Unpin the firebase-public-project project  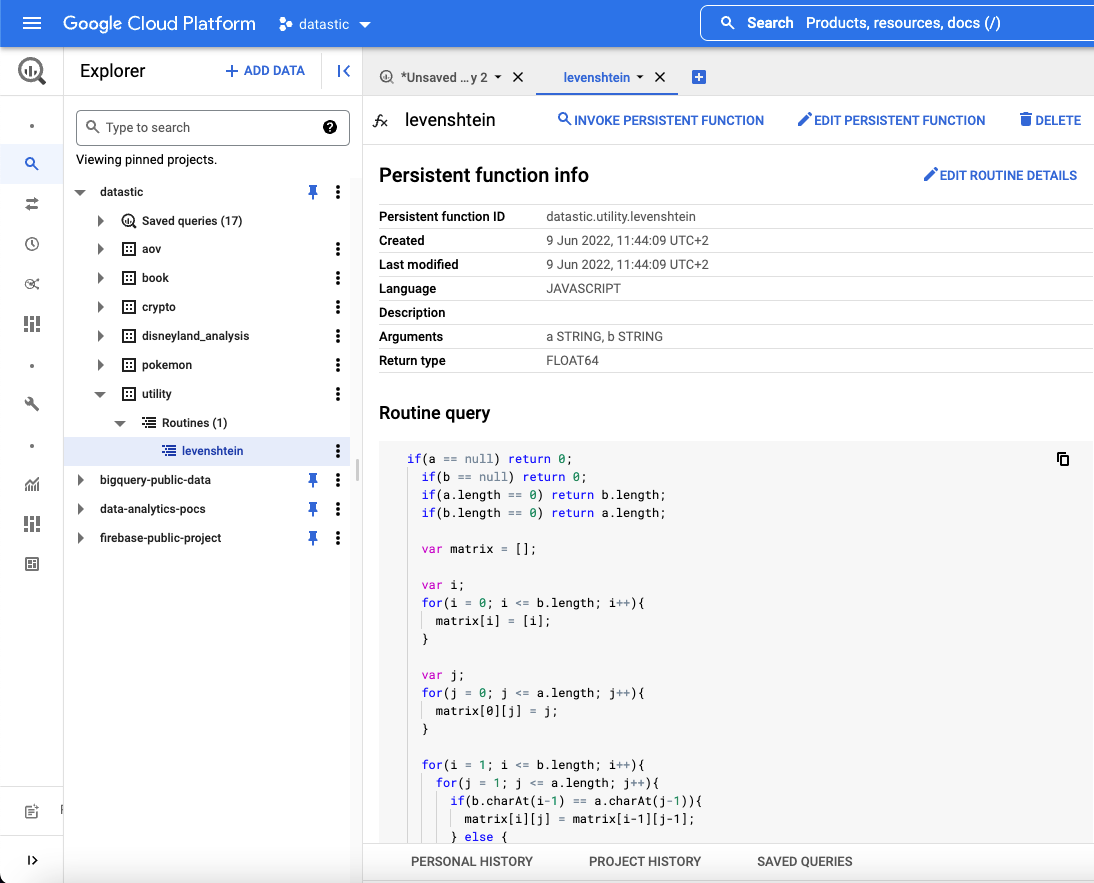[x=313, y=538]
